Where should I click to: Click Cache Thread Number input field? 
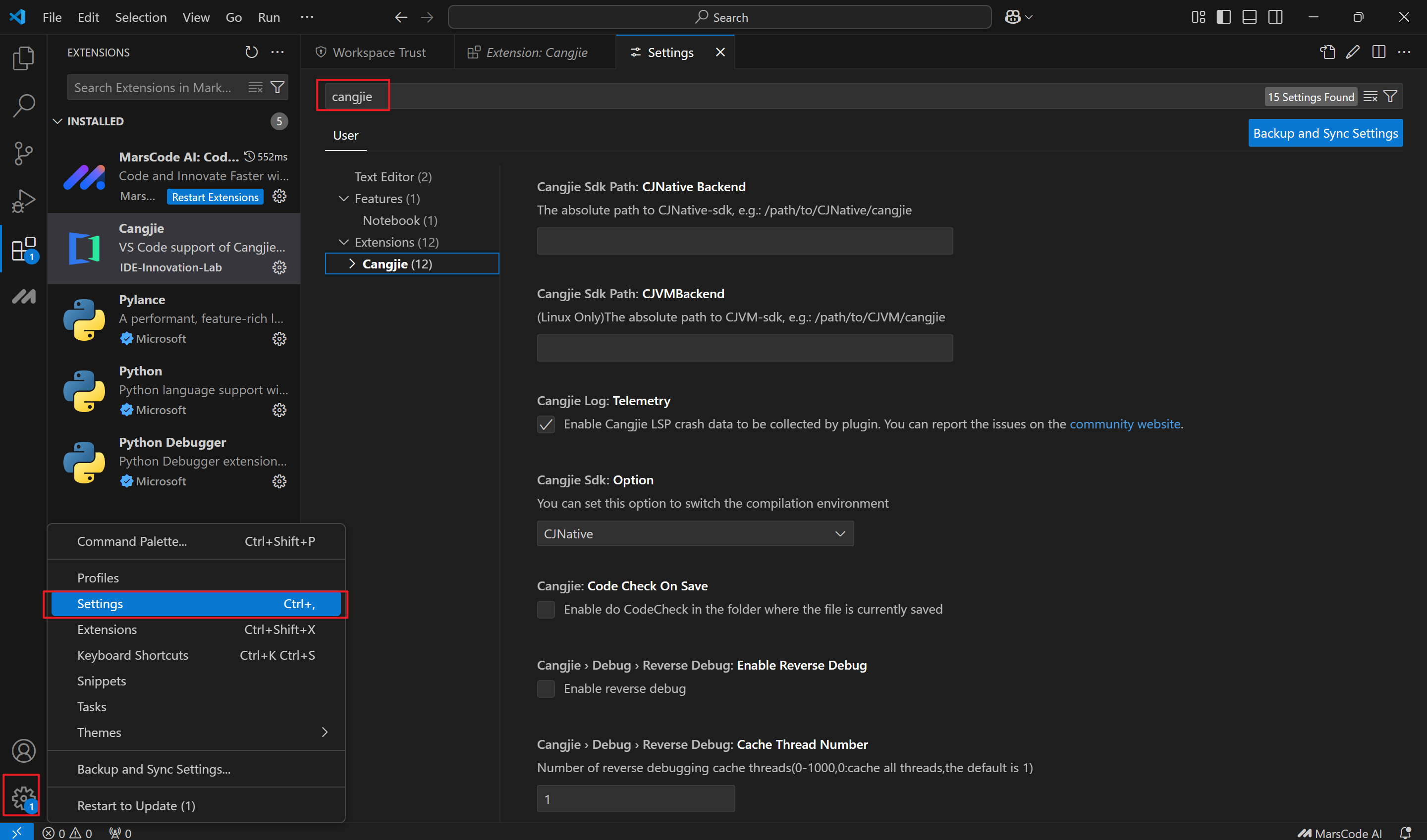pyautogui.click(x=635, y=799)
